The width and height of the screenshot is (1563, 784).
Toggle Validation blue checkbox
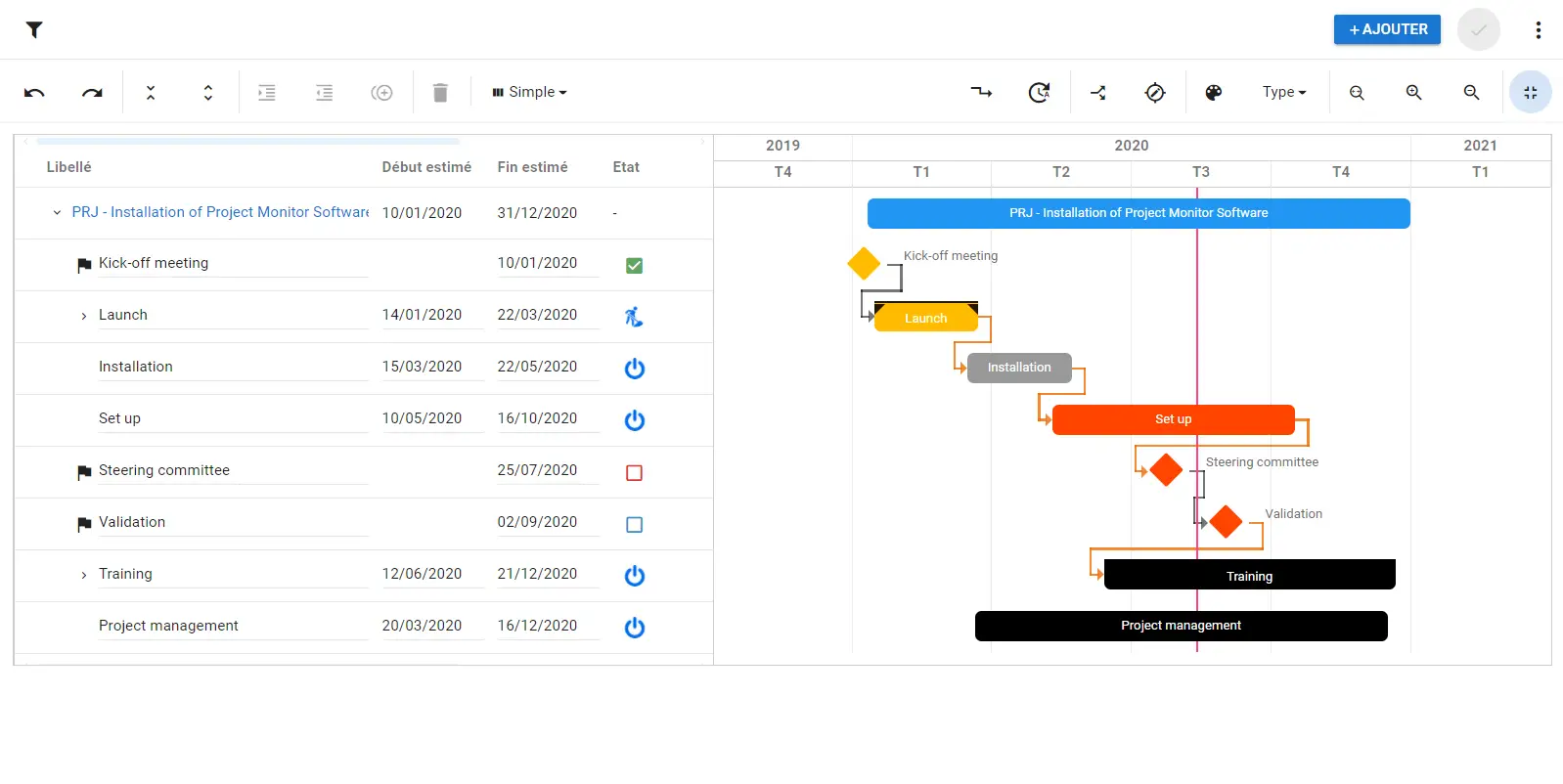(634, 524)
